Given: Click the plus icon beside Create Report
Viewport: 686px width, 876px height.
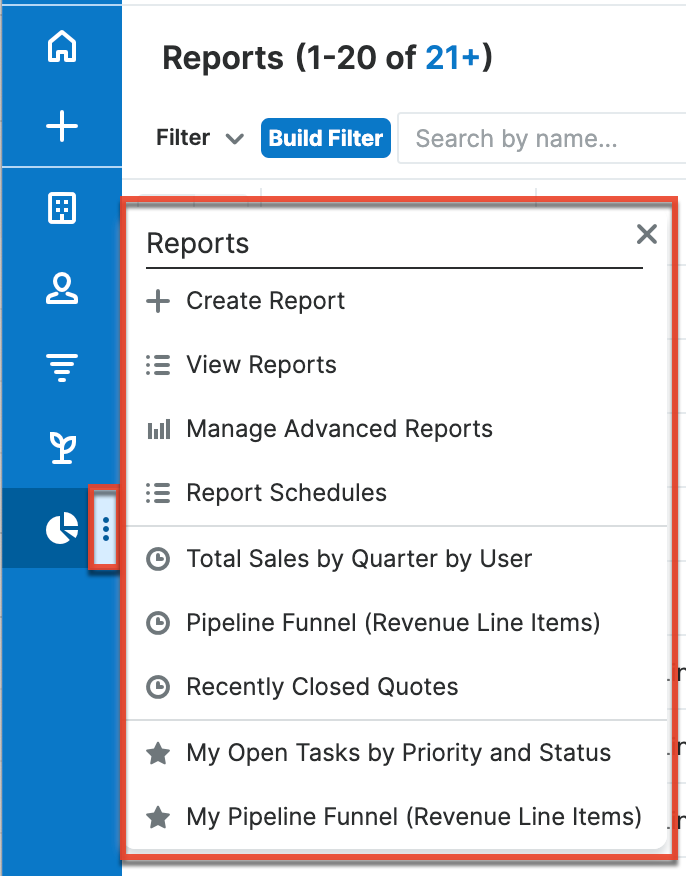Looking at the screenshot, I should pos(158,300).
